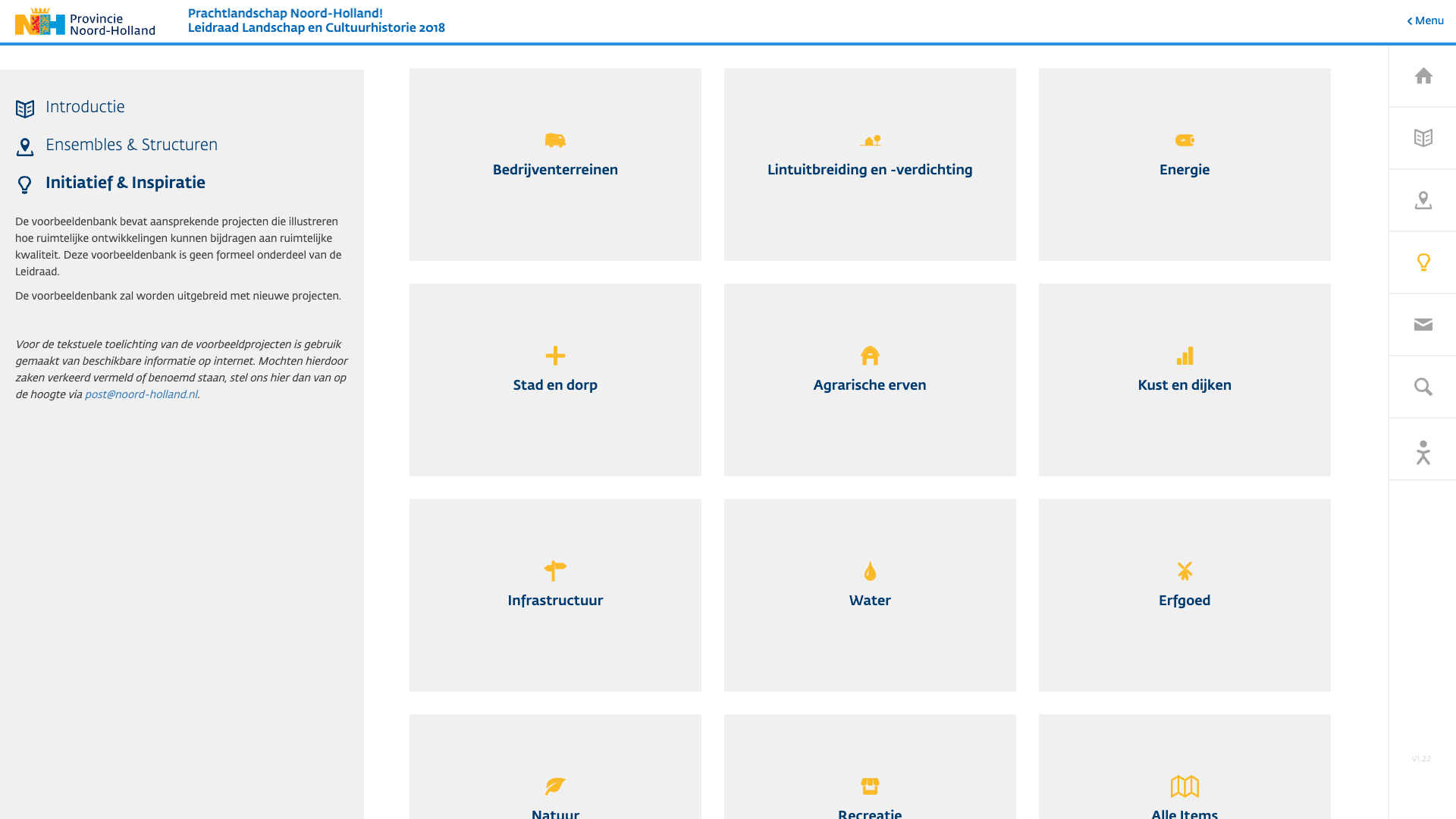Select Initiatief & Inspiratie heading

tap(125, 183)
